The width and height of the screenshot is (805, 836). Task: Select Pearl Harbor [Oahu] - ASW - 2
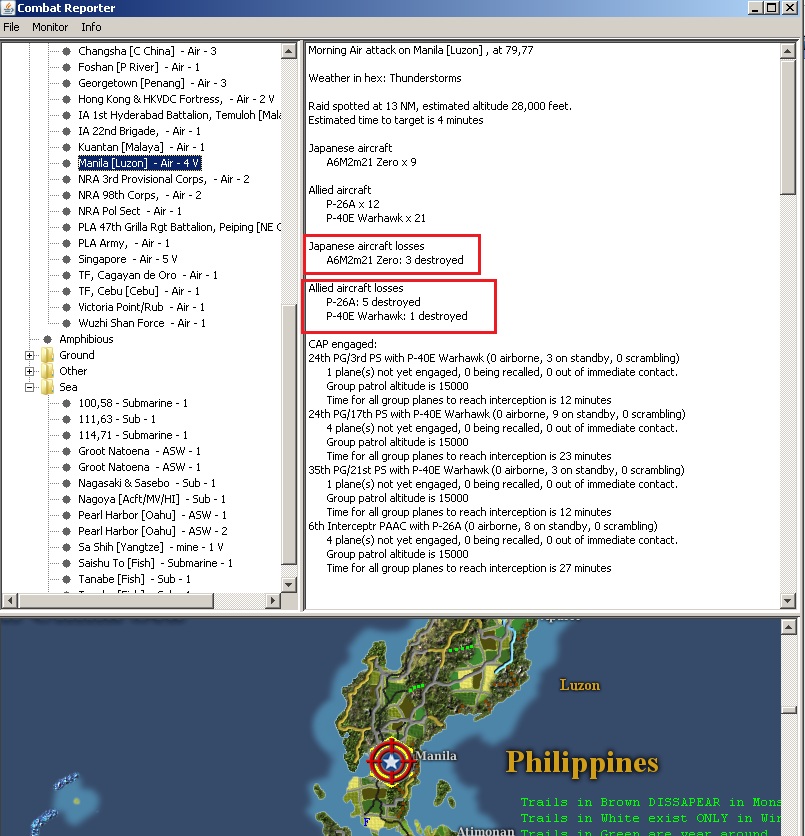pos(152,531)
